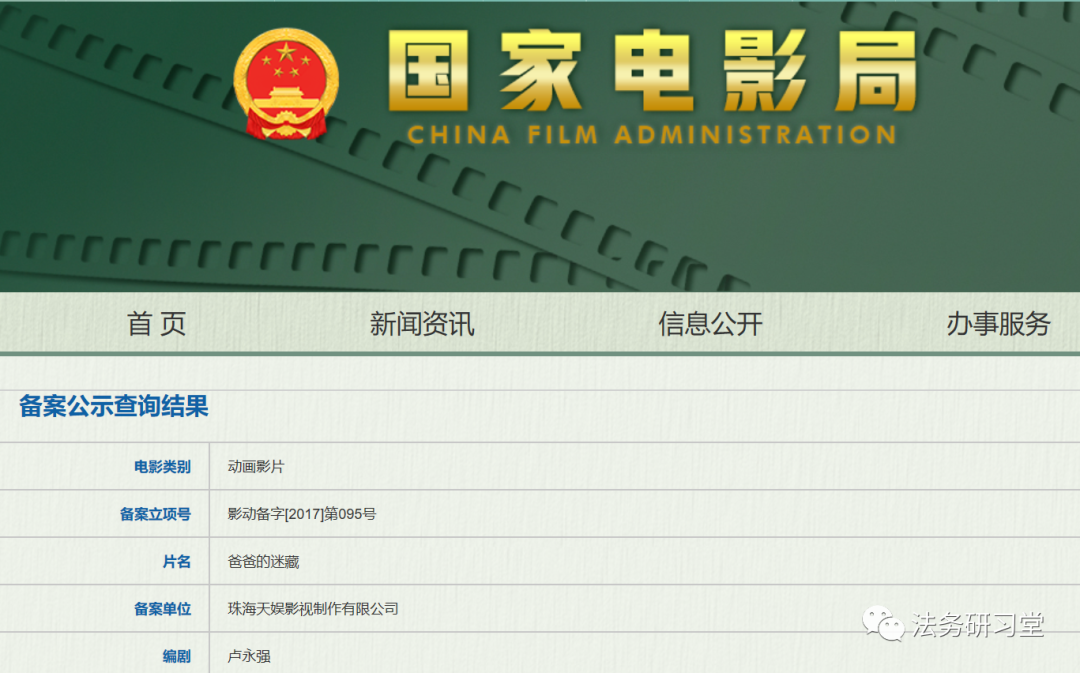The height and width of the screenshot is (673, 1080).
Task: Click the national emblem logo
Action: pyautogui.click(x=286, y=83)
